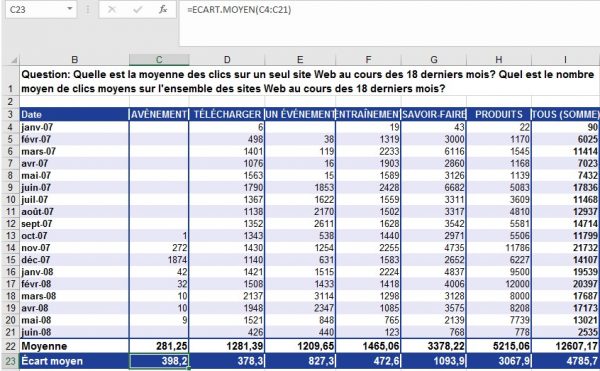The height and width of the screenshot is (371, 600).
Task: Click the Moyenne label cell
Action: pos(75,346)
